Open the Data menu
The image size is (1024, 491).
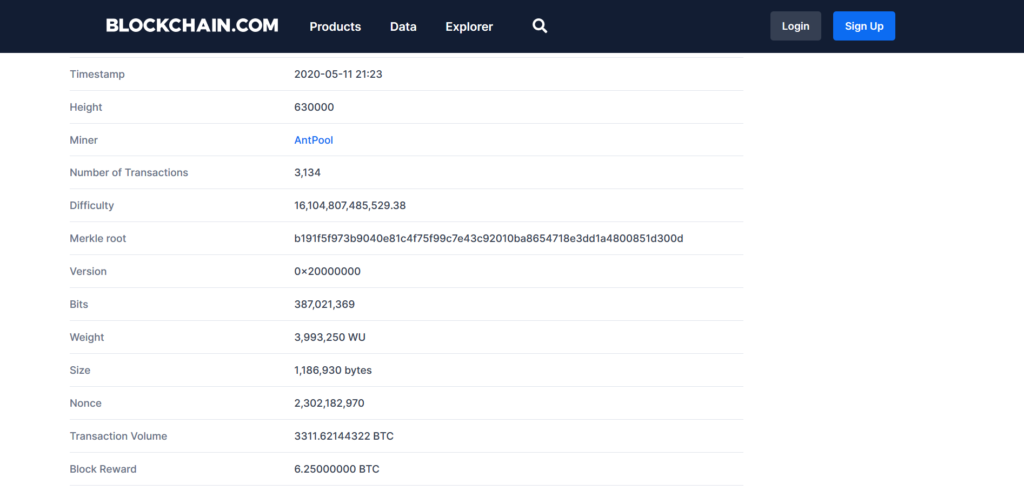403,27
